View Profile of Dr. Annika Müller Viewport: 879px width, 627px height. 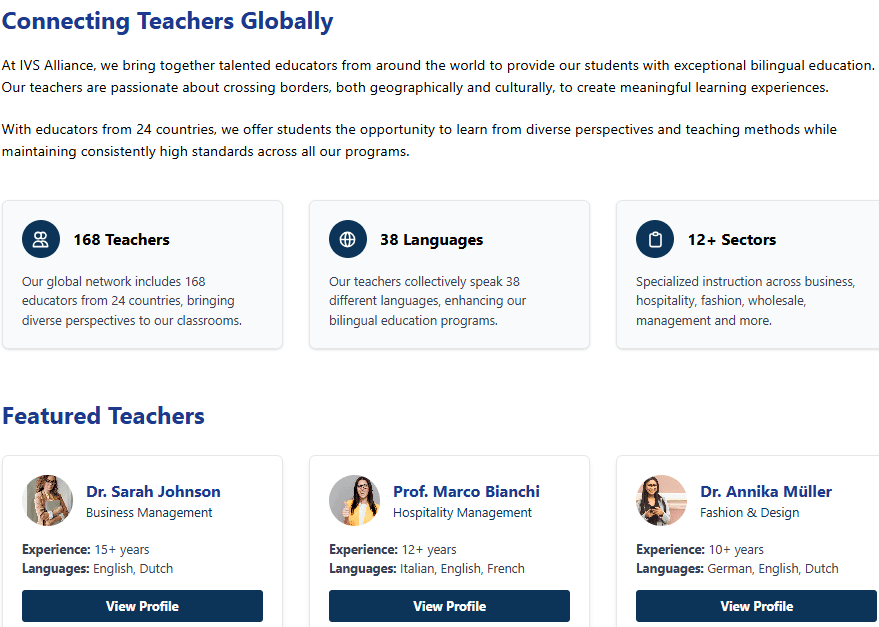[x=756, y=606]
